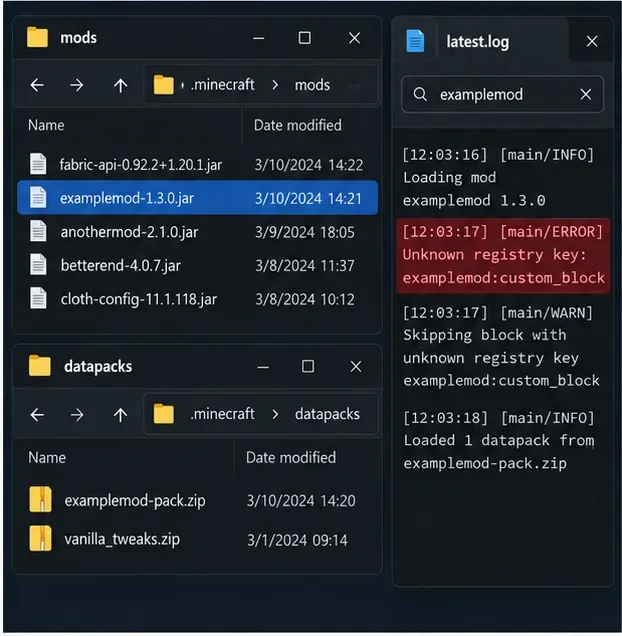This screenshot has height=636, width=622.
Task: Select examplemod-1.3.0.jar file name
Action: click(x=127, y=198)
